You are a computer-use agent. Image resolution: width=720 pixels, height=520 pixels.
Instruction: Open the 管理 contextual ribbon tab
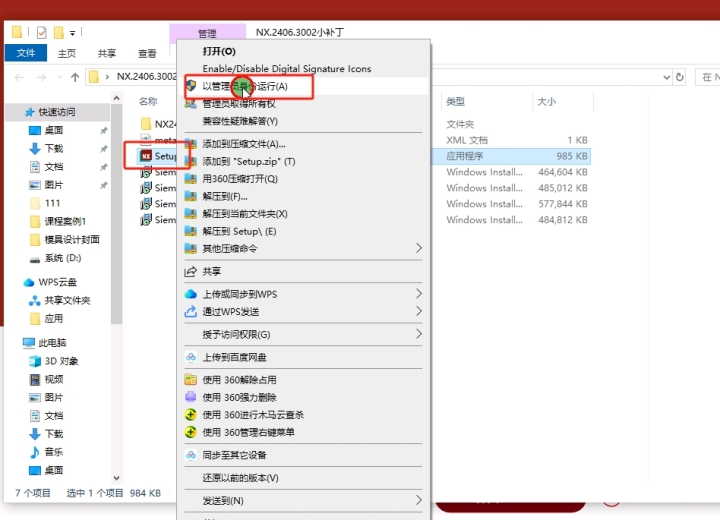click(207, 34)
